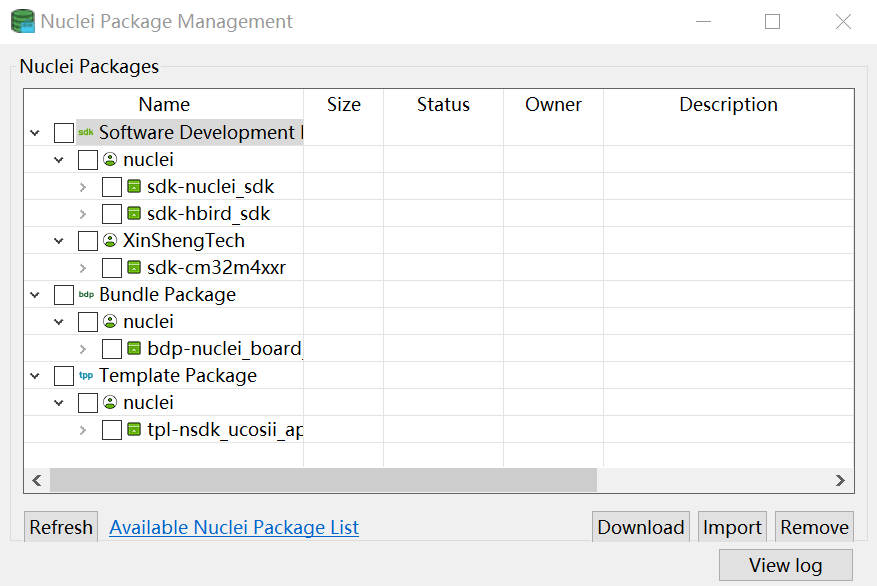
Task: Expand the sdk-nuclei_sdk node
Action: pyautogui.click(x=83, y=187)
